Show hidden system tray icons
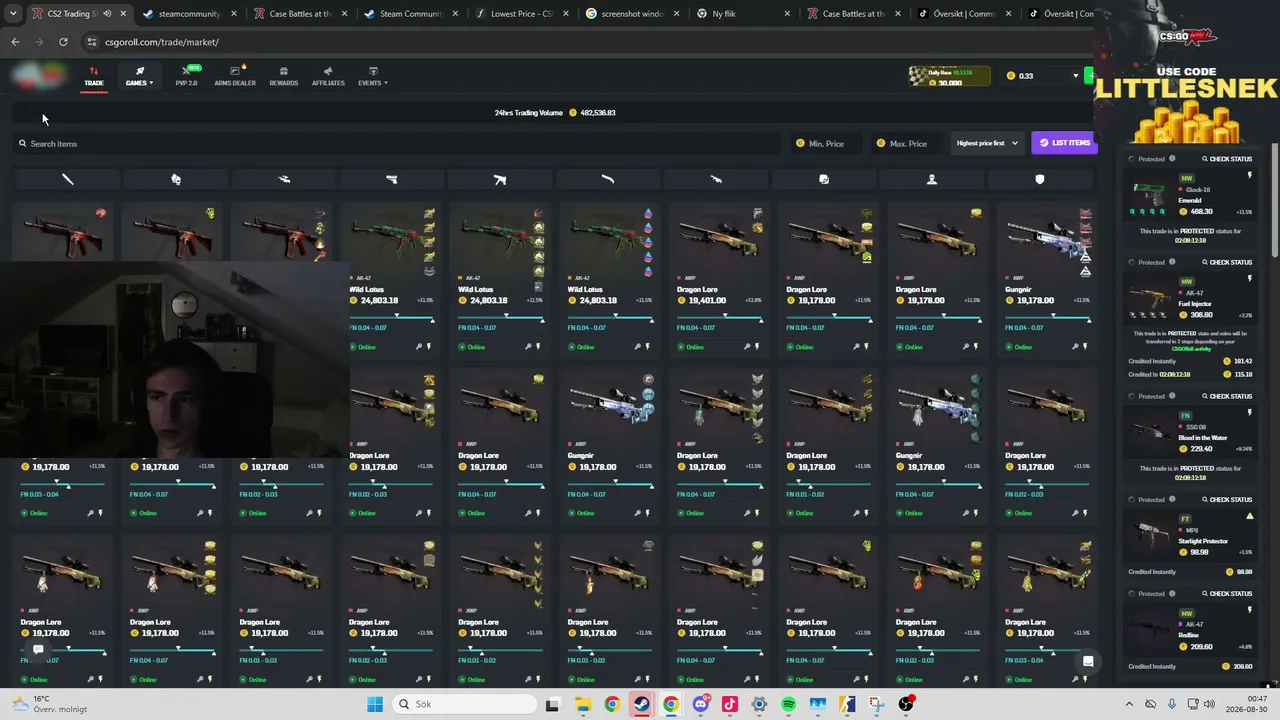 tap(1129, 704)
